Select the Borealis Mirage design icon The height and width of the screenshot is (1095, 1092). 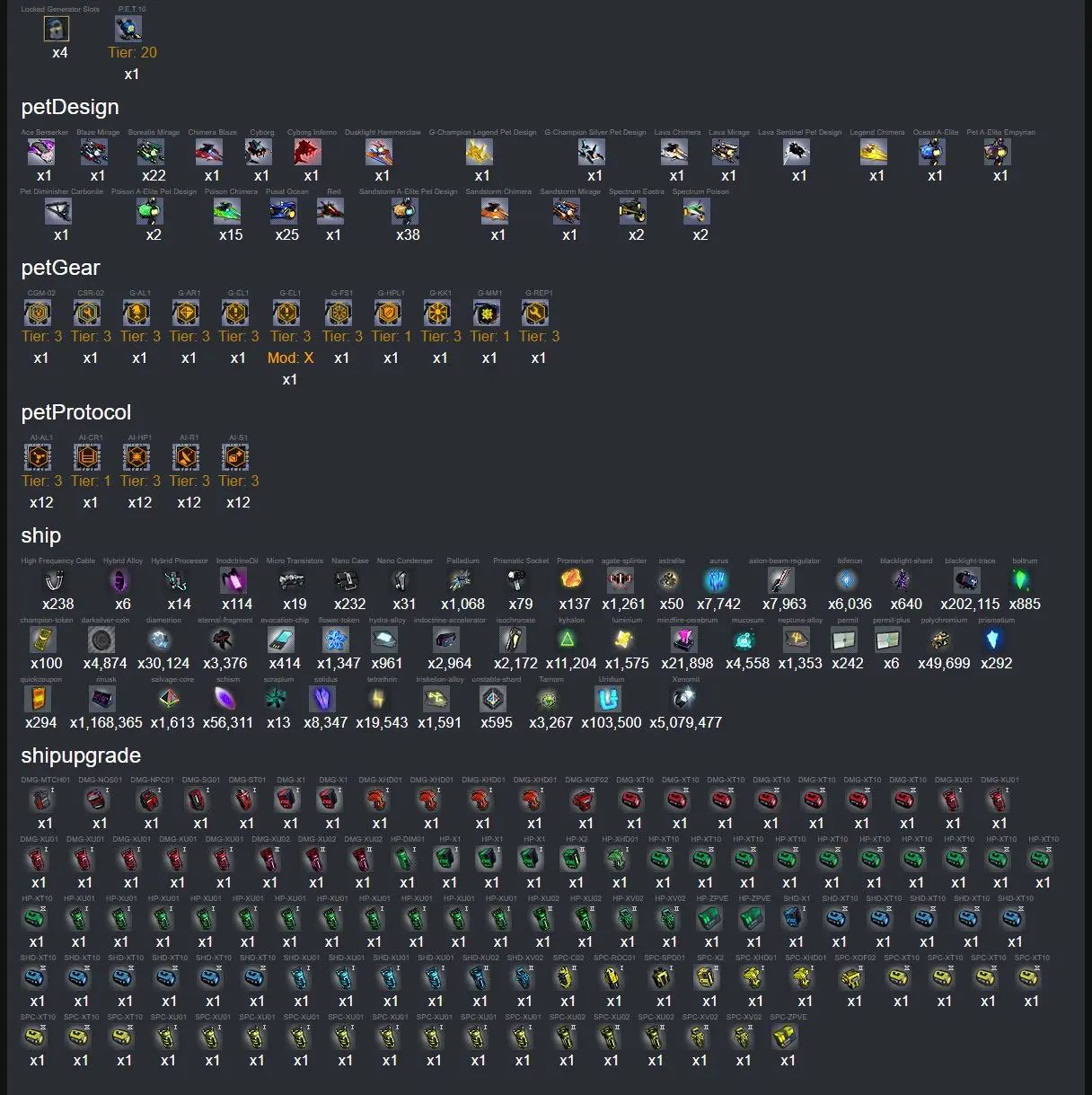tap(151, 152)
